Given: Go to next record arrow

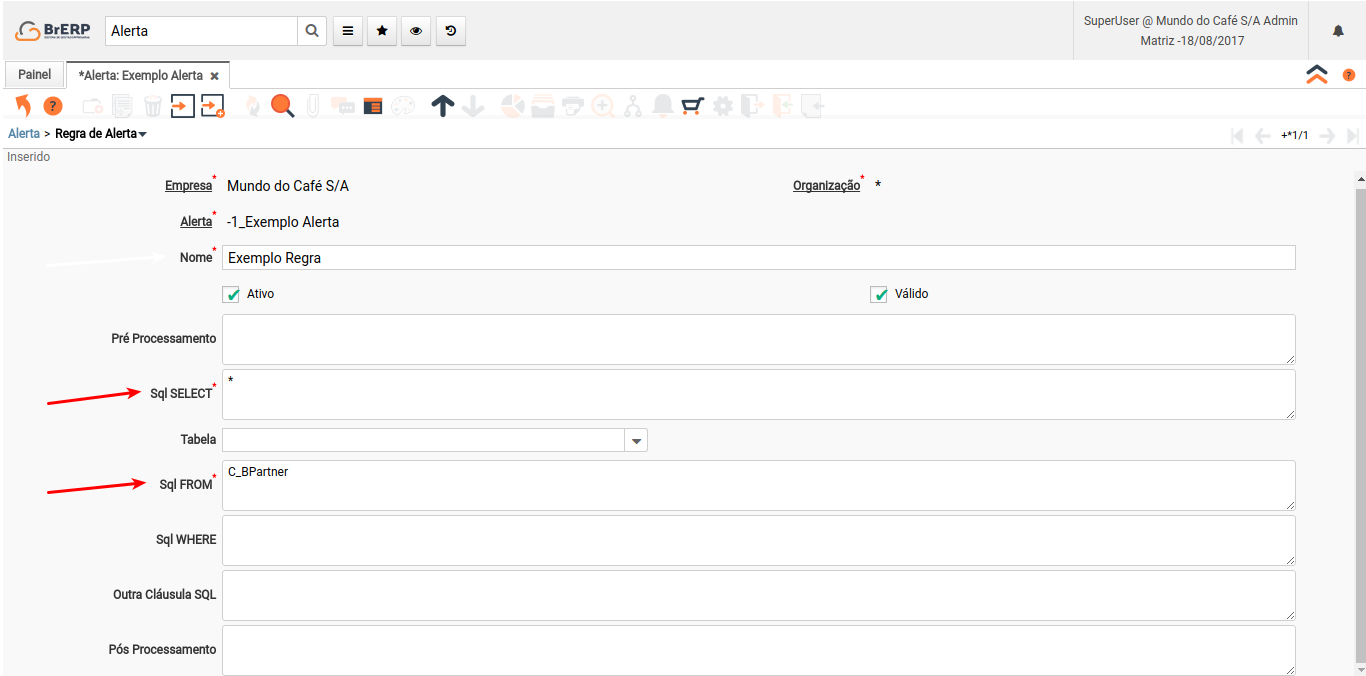Looking at the screenshot, I should coord(1327,136).
